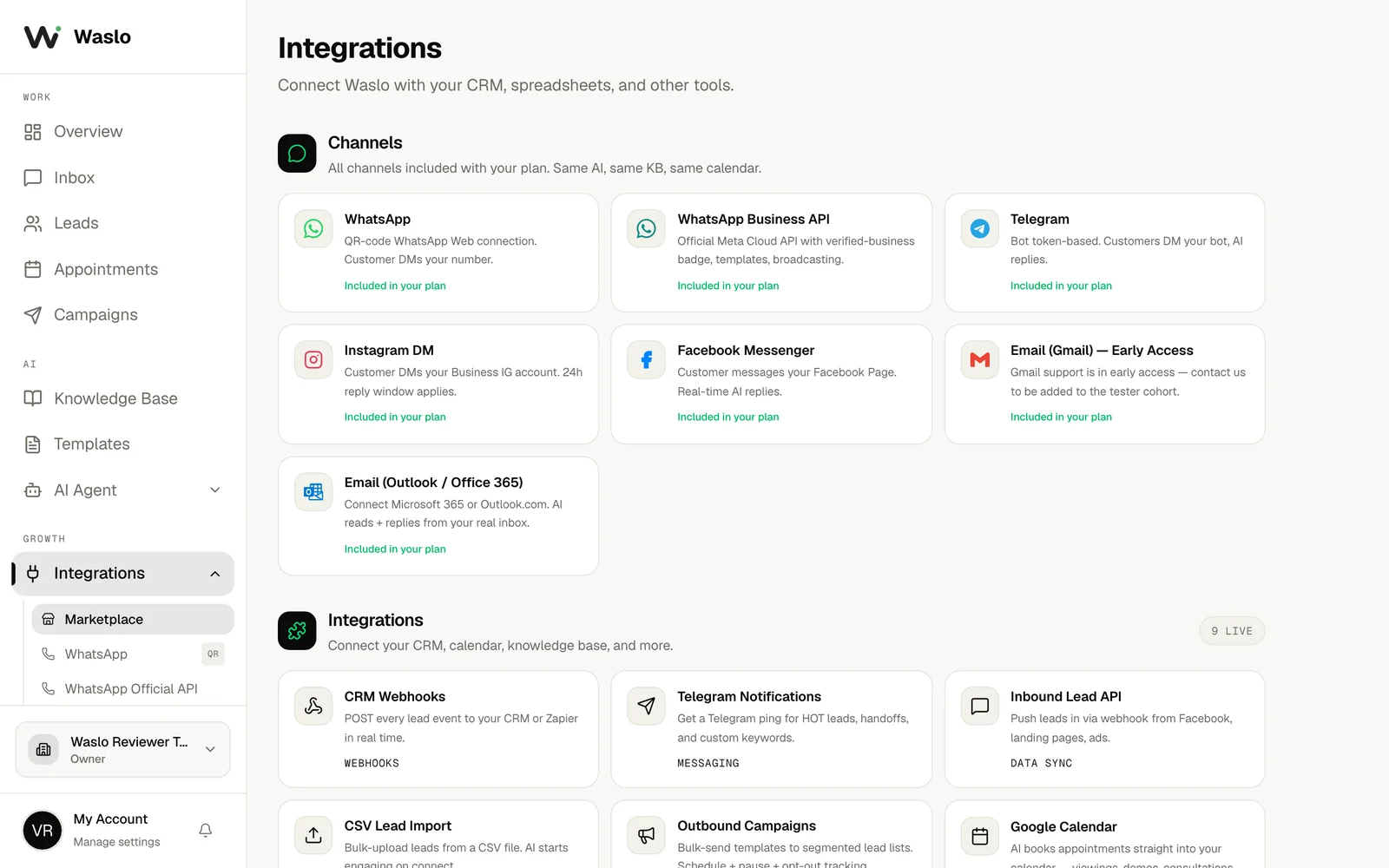Open WhatsApp QR submenu item

pos(133,654)
